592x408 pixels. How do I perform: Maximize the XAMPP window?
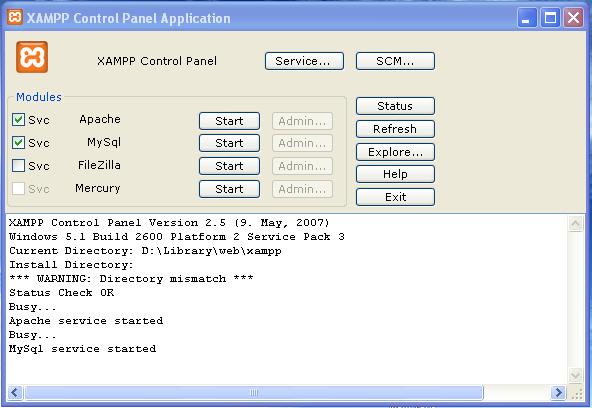pos(550,17)
